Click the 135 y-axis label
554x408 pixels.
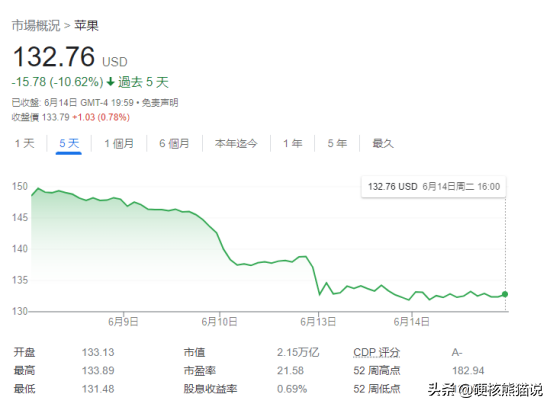tap(20, 280)
